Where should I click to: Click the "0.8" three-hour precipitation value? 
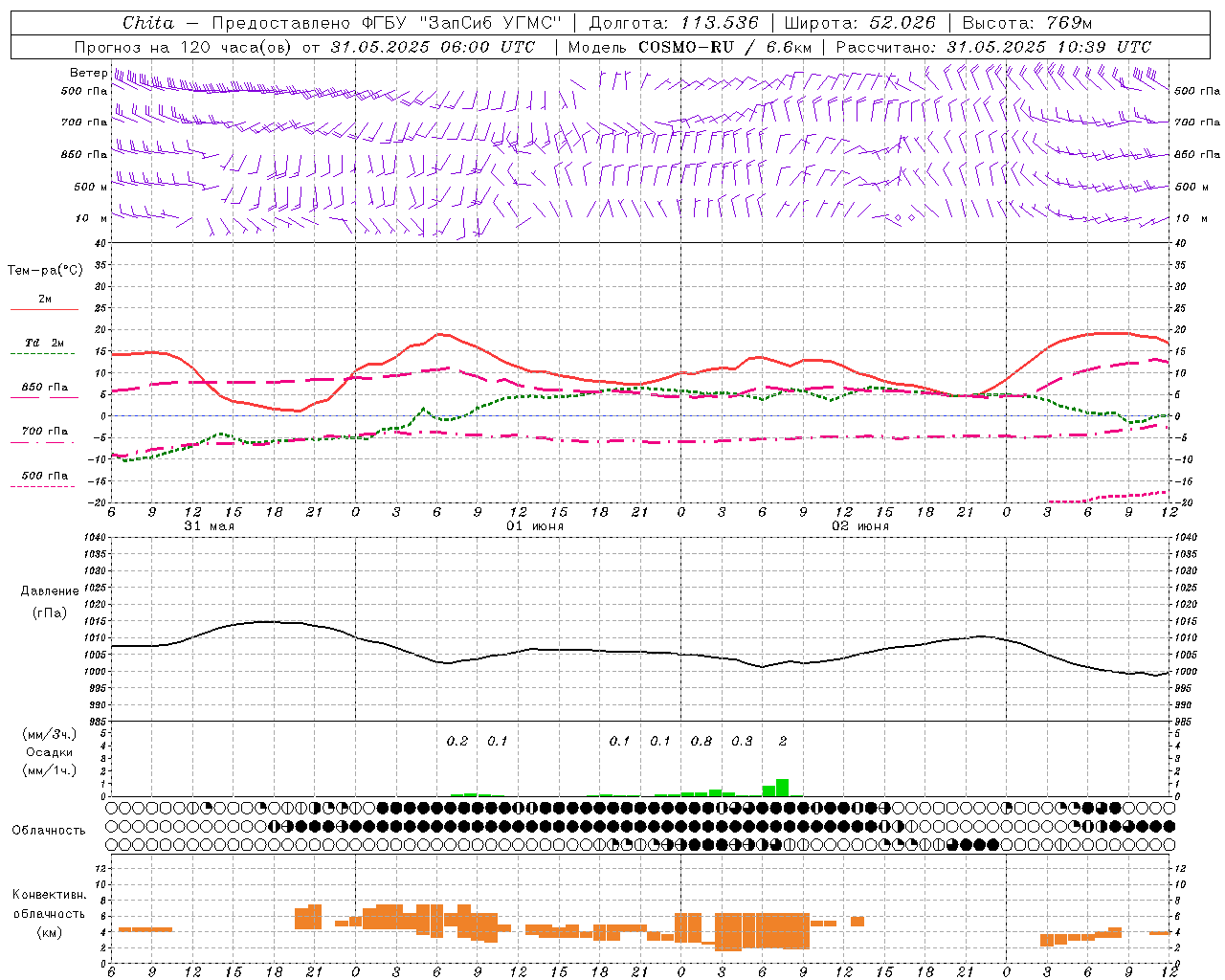click(702, 742)
